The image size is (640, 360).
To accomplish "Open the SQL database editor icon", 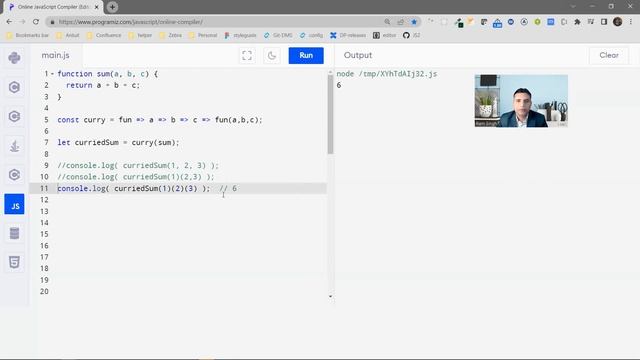I will pyautogui.click(x=14, y=233).
